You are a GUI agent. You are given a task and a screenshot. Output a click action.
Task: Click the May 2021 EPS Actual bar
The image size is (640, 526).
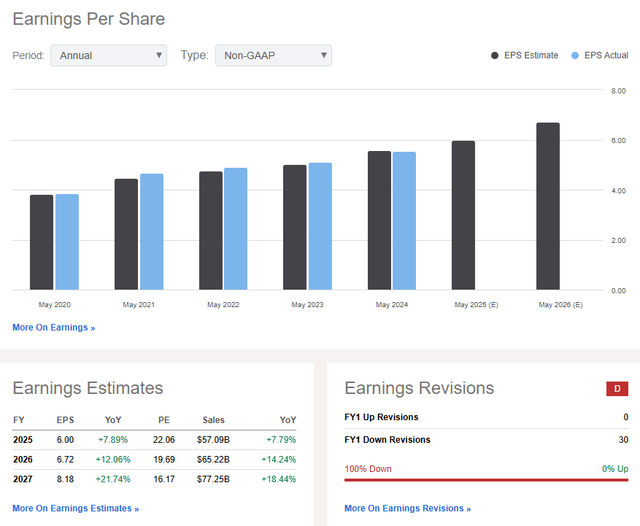(152, 232)
